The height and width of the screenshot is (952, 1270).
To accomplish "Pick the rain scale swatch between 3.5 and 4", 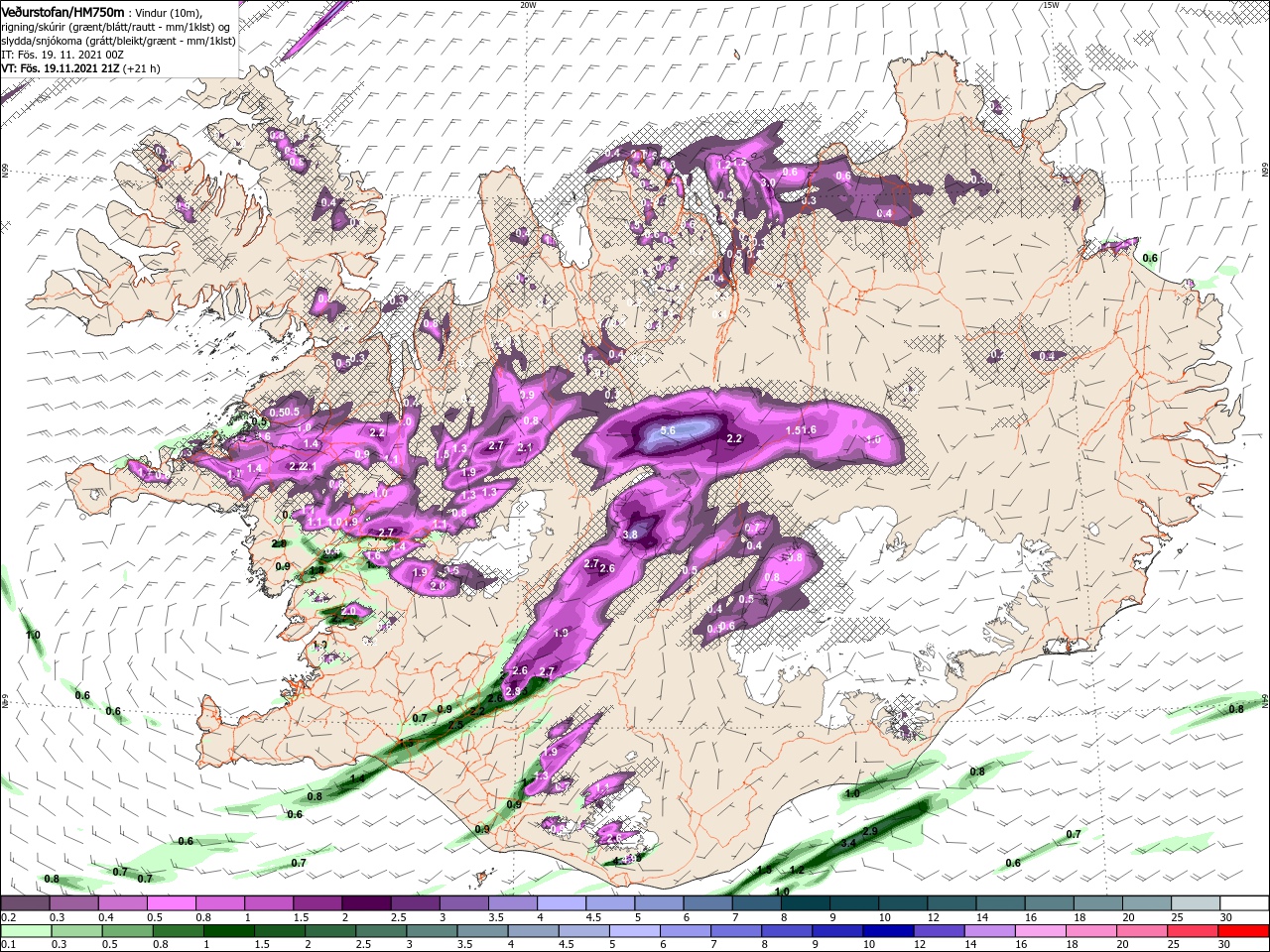I will [482, 932].
